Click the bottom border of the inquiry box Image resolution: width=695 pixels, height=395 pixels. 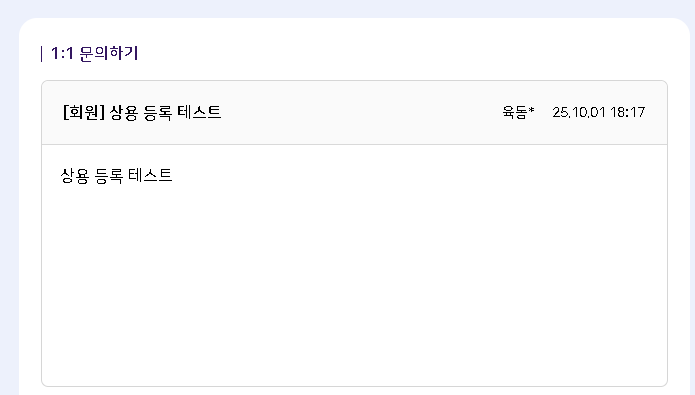coord(355,386)
